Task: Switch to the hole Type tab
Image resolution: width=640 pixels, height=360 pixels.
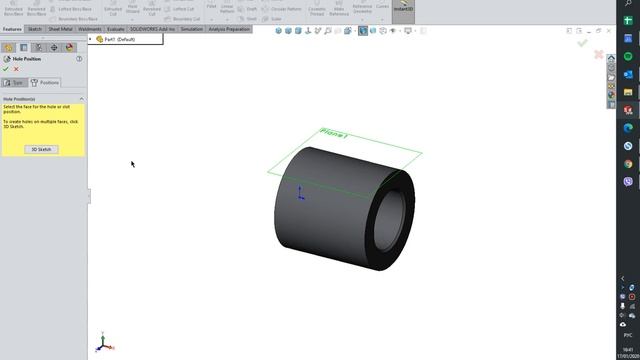Action: [x=14, y=82]
